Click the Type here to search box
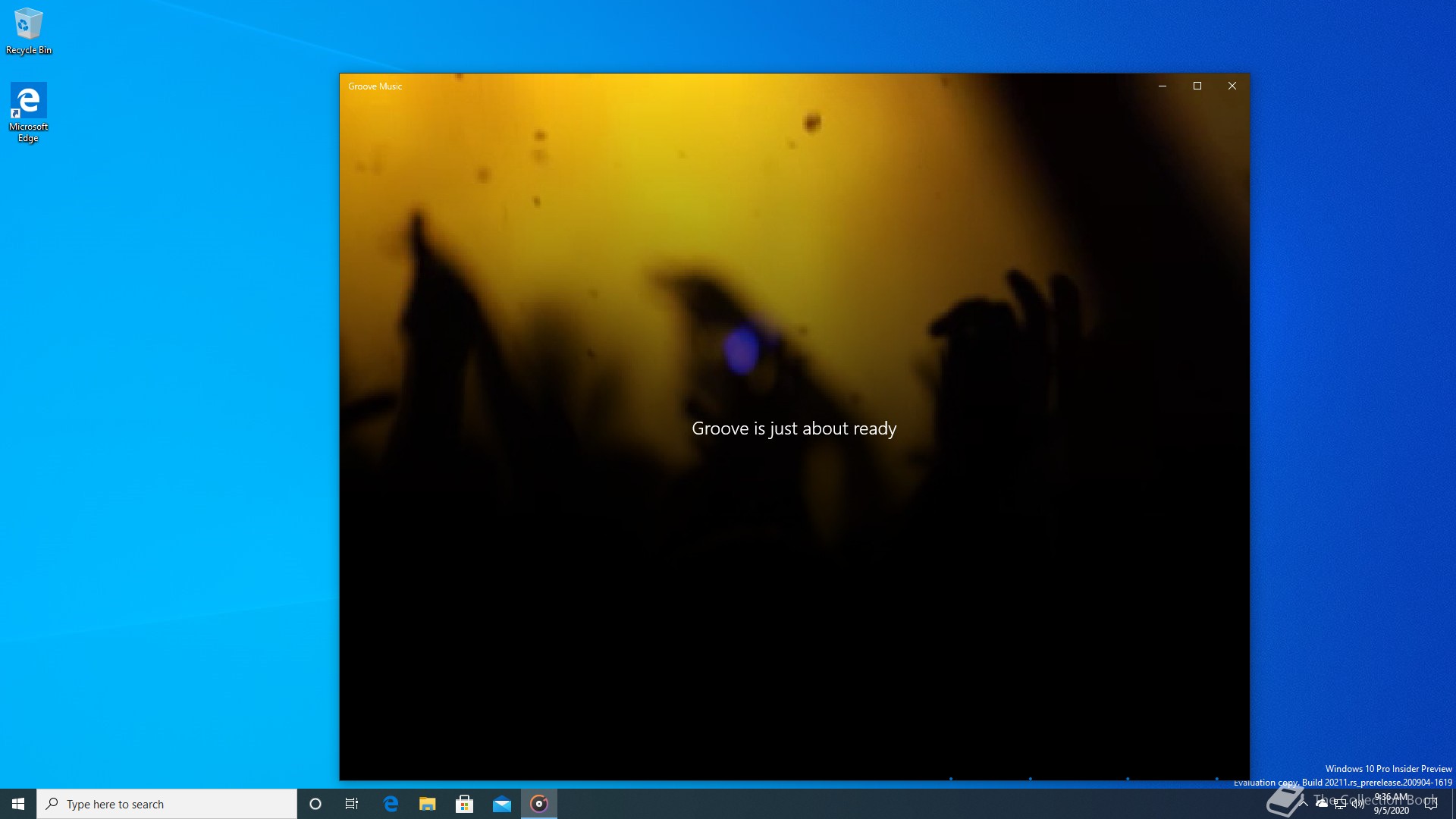Screen dimensions: 1456x819 tap(167, 804)
